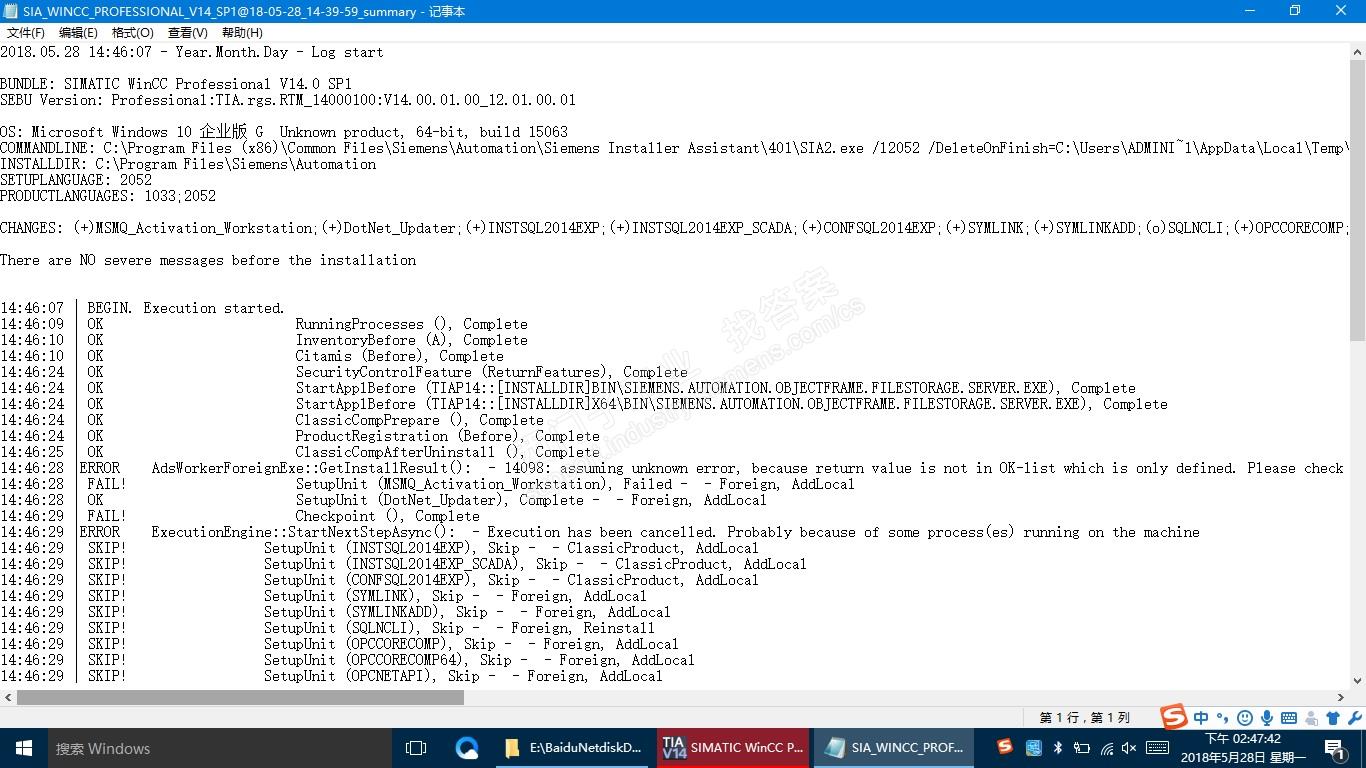The image size is (1366, 768).
Task: Switch to the E:\BaiduNetdiskD... File Explorer window
Action: click(574, 748)
